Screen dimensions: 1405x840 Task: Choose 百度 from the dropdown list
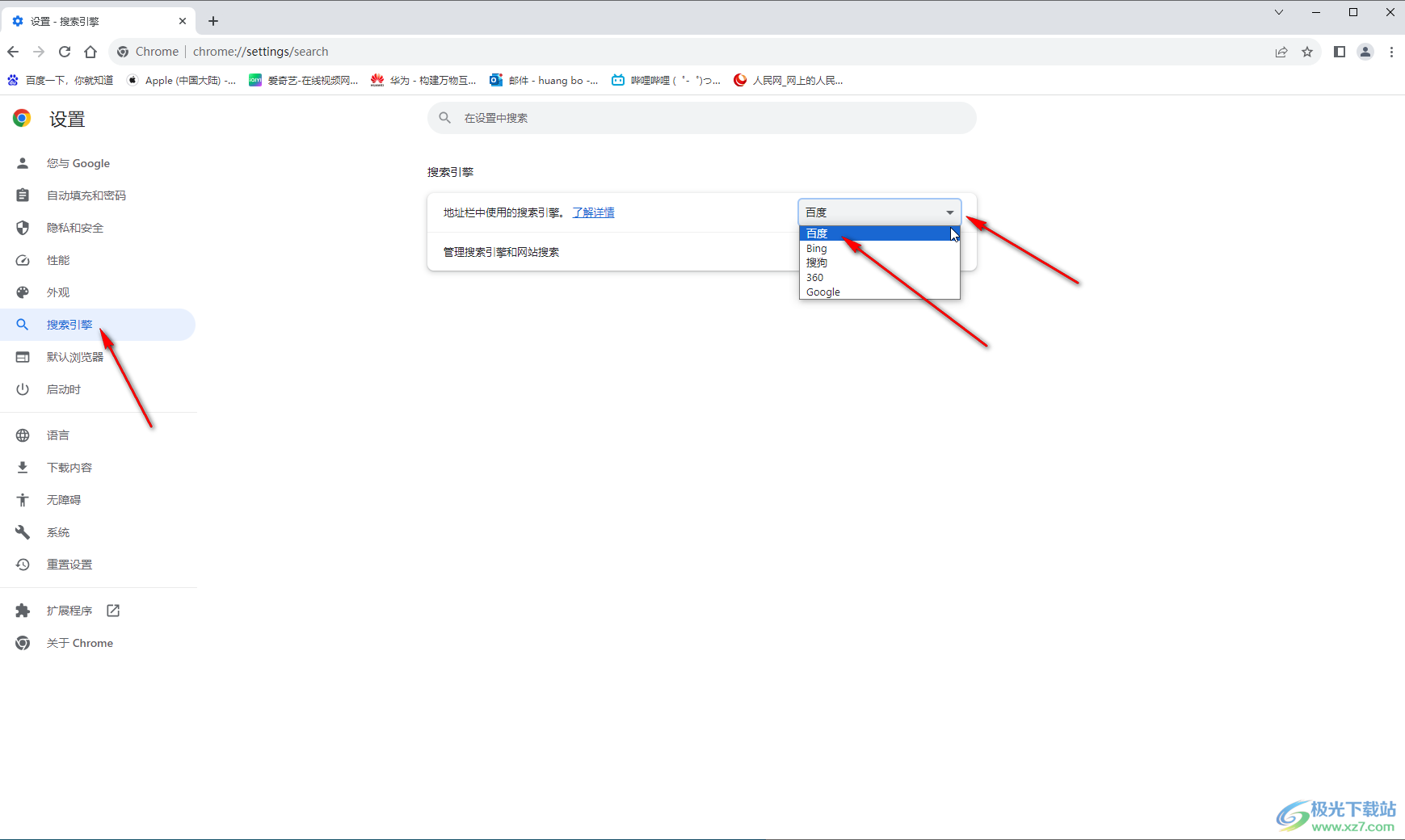coord(880,233)
